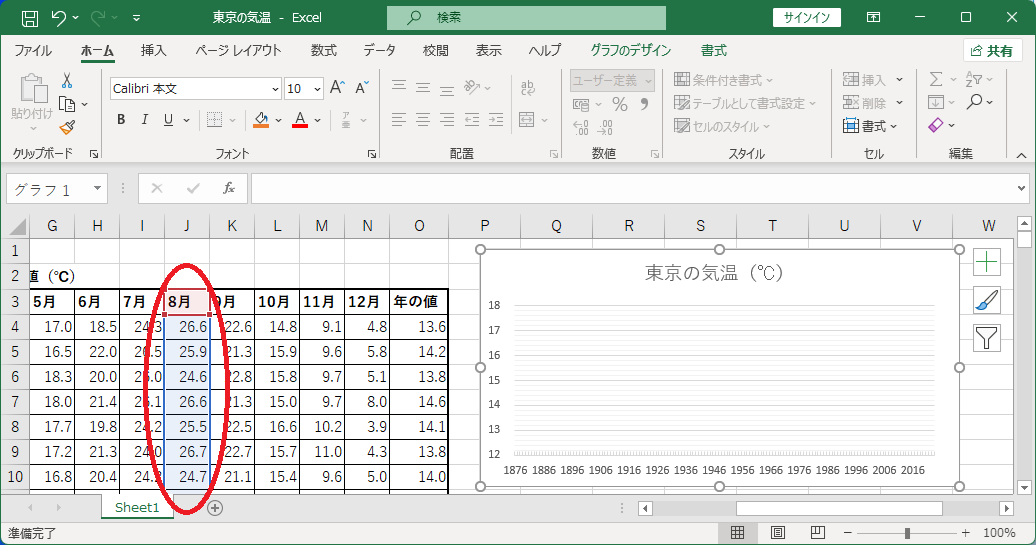Align text to the middle vertically
The image size is (1036, 545).
pos(423,87)
